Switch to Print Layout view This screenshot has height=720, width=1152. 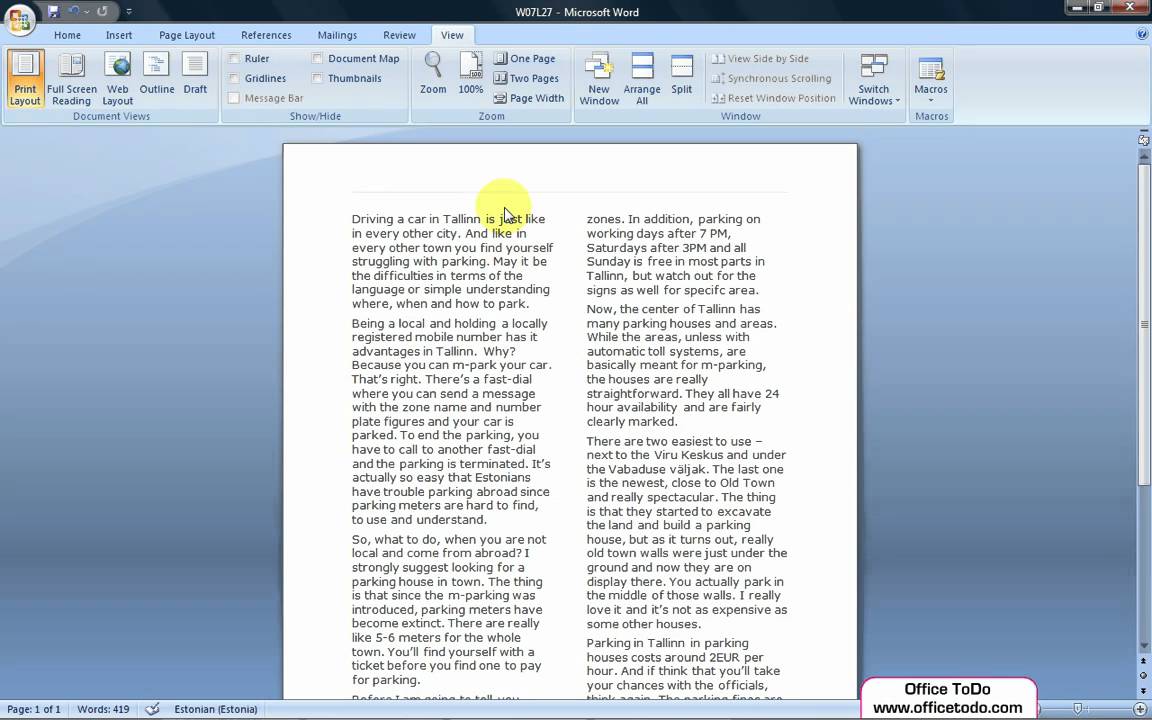[25, 79]
